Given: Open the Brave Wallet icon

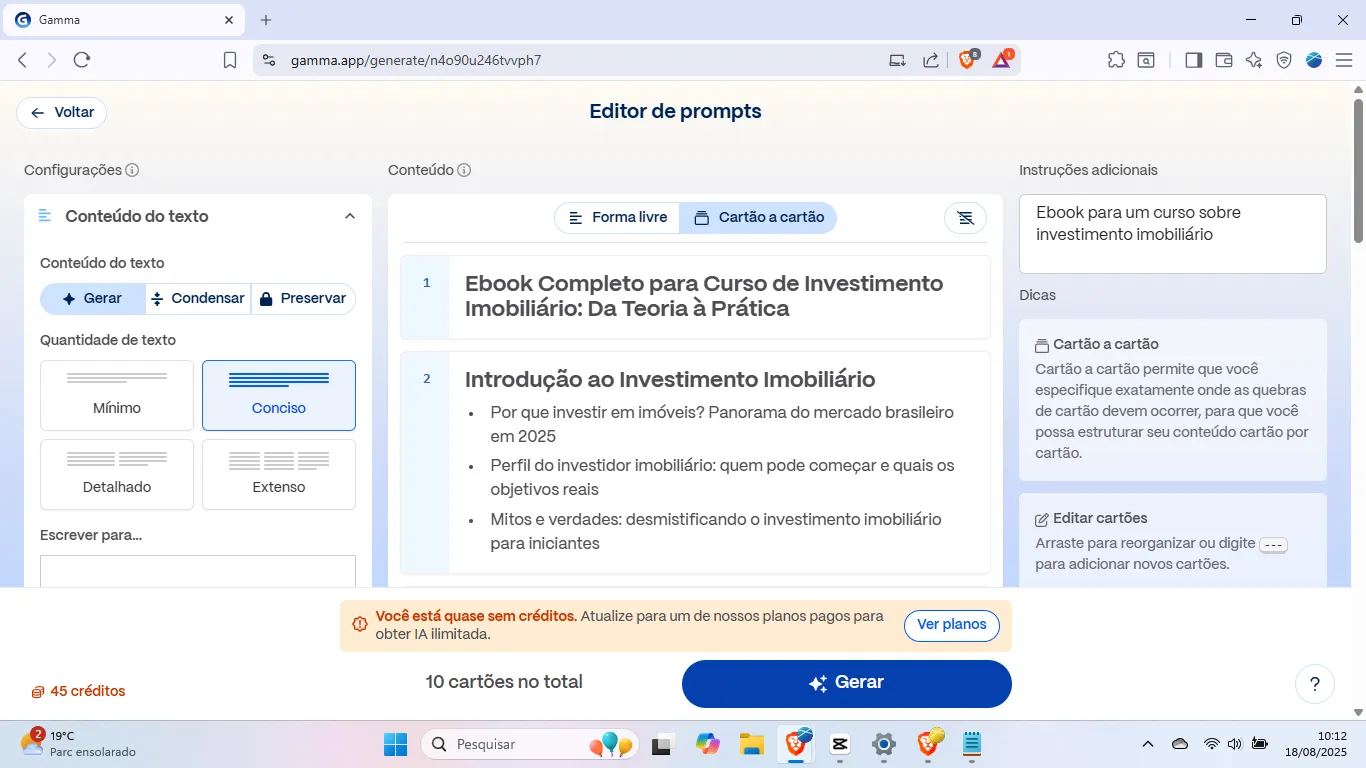Looking at the screenshot, I should pyautogui.click(x=1223, y=60).
